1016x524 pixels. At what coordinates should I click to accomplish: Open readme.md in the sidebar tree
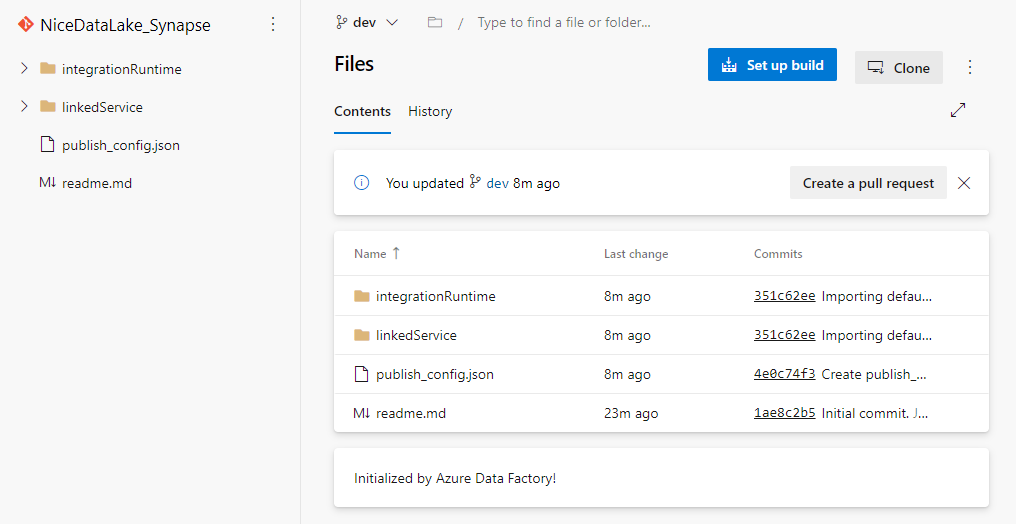click(97, 183)
